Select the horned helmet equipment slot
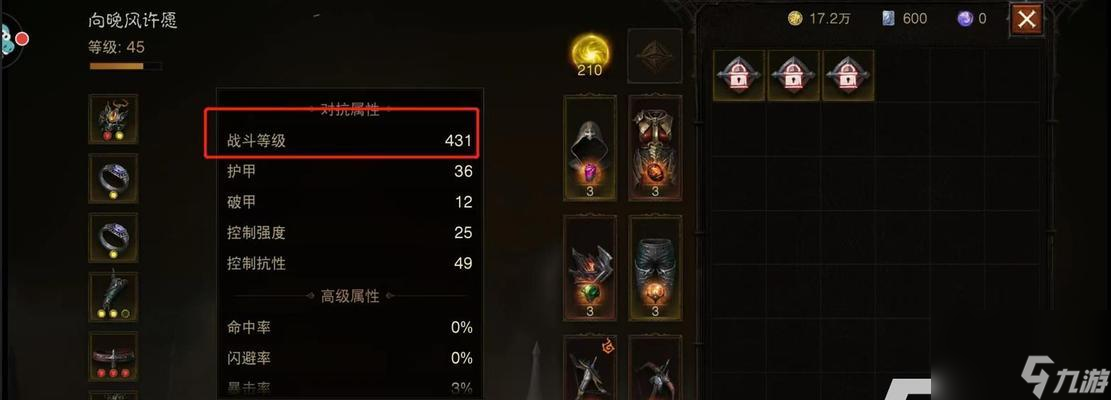Image resolution: width=1111 pixels, height=400 pixels. point(113,119)
